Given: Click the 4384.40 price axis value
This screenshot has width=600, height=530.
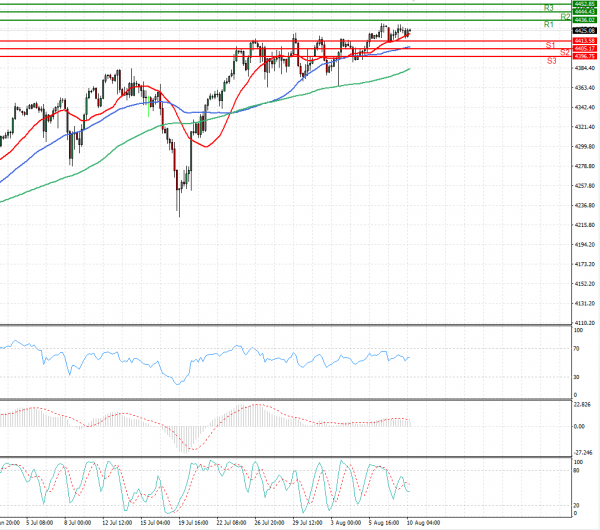Looking at the screenshot, I should pyautogui.click(x=585, y=68).
